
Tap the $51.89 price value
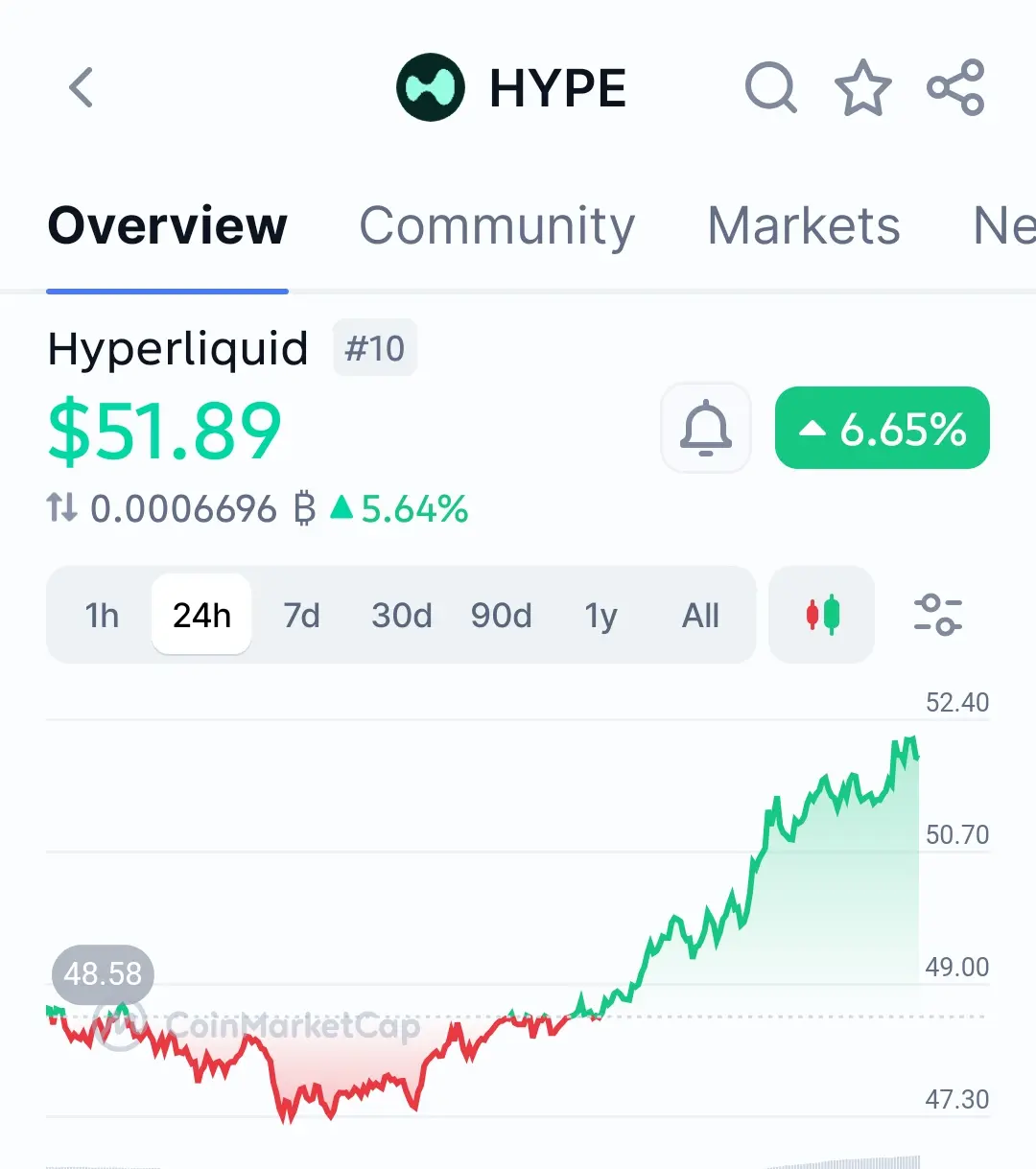click(165, 432)
